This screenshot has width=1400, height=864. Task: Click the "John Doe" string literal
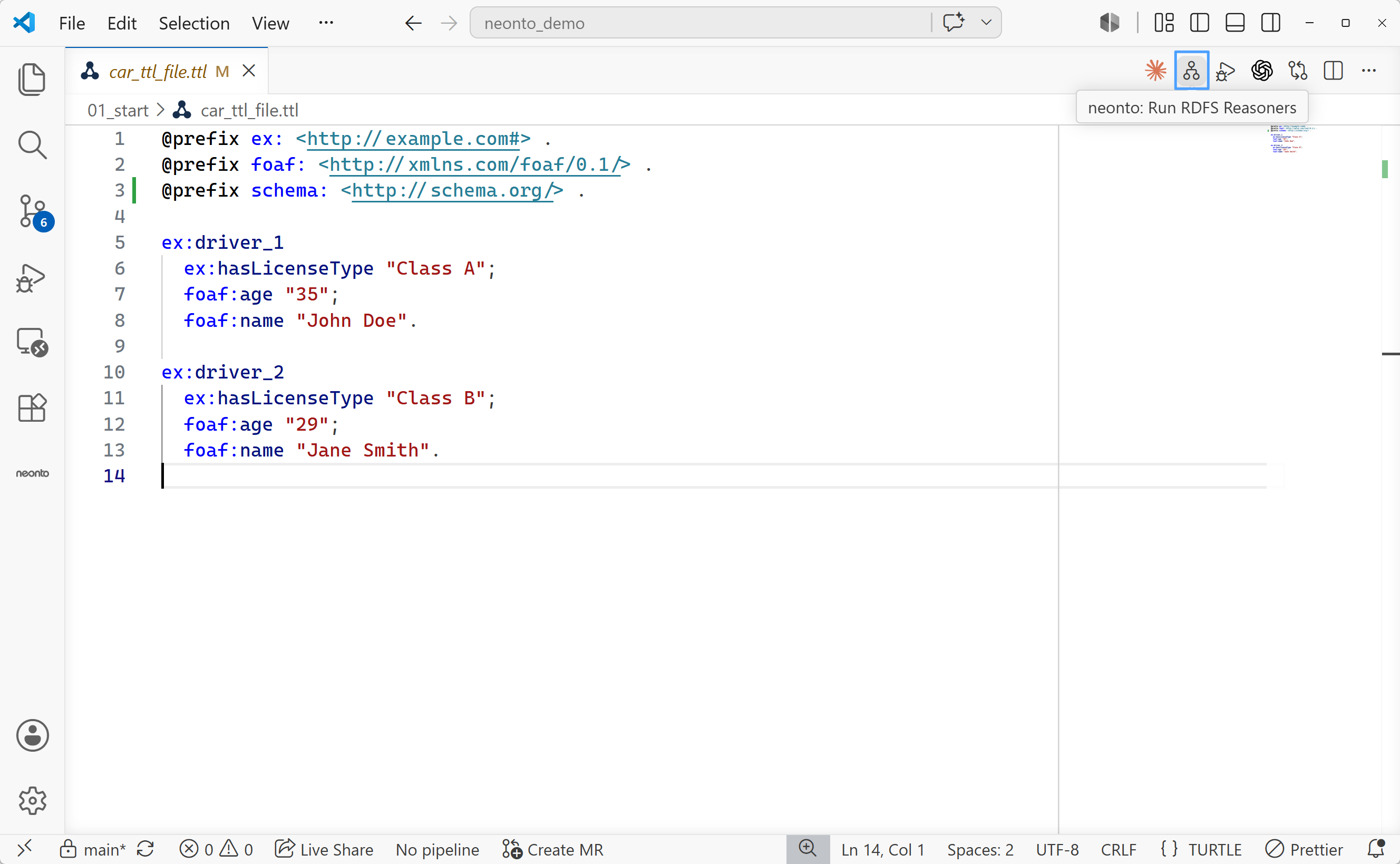coord(351,321)
